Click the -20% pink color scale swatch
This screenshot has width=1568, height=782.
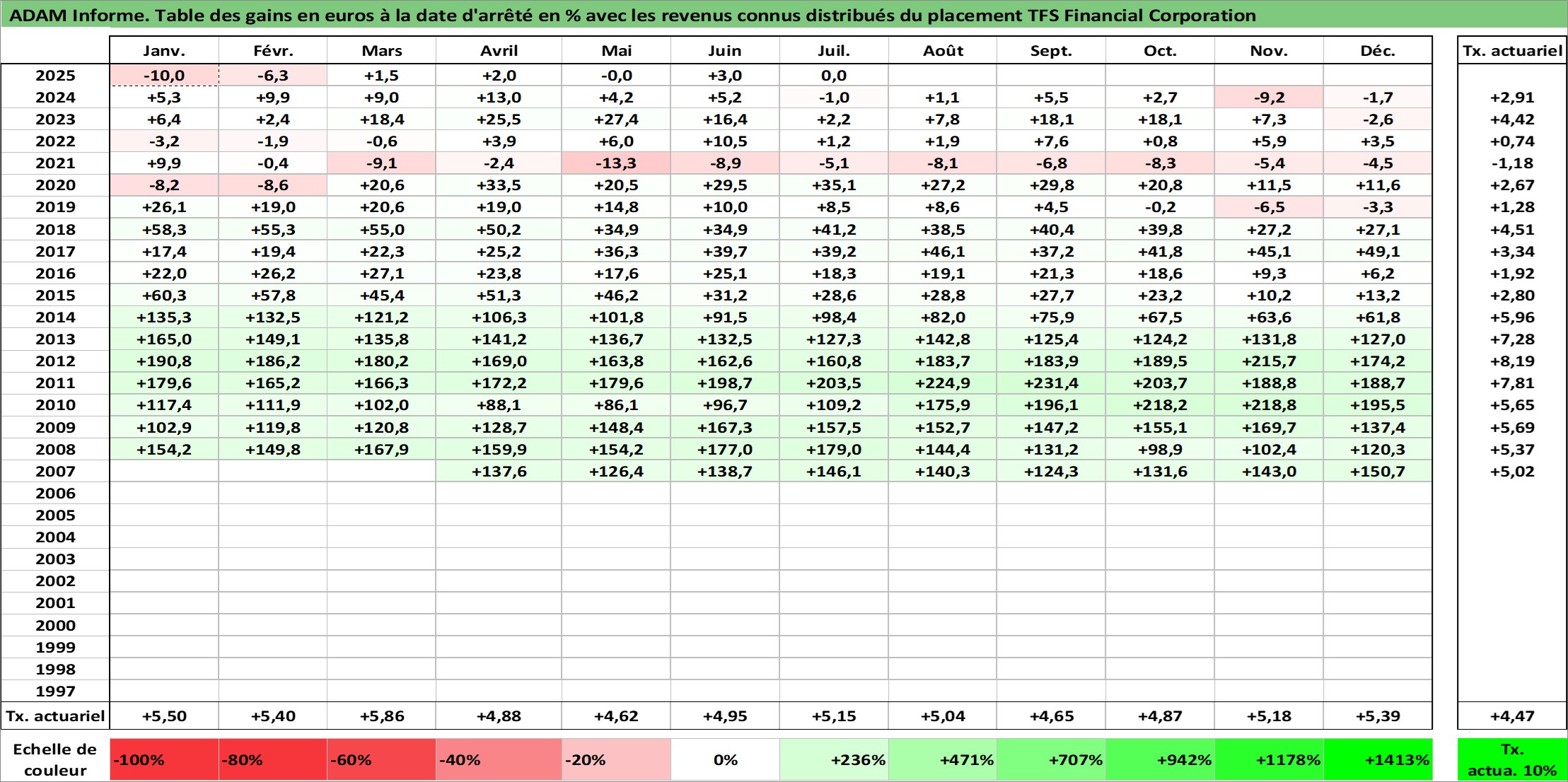tap(616, 760)
